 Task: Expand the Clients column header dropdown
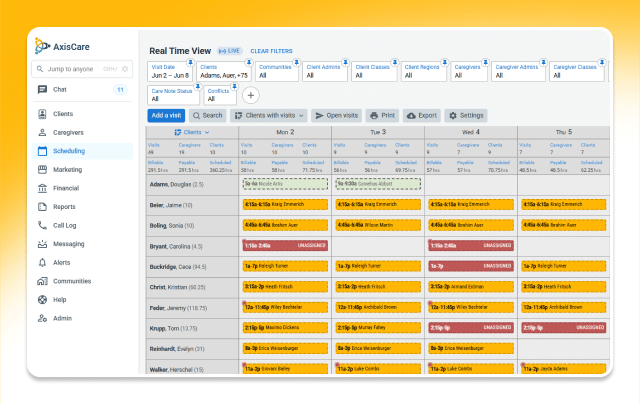tap(192, 132)
